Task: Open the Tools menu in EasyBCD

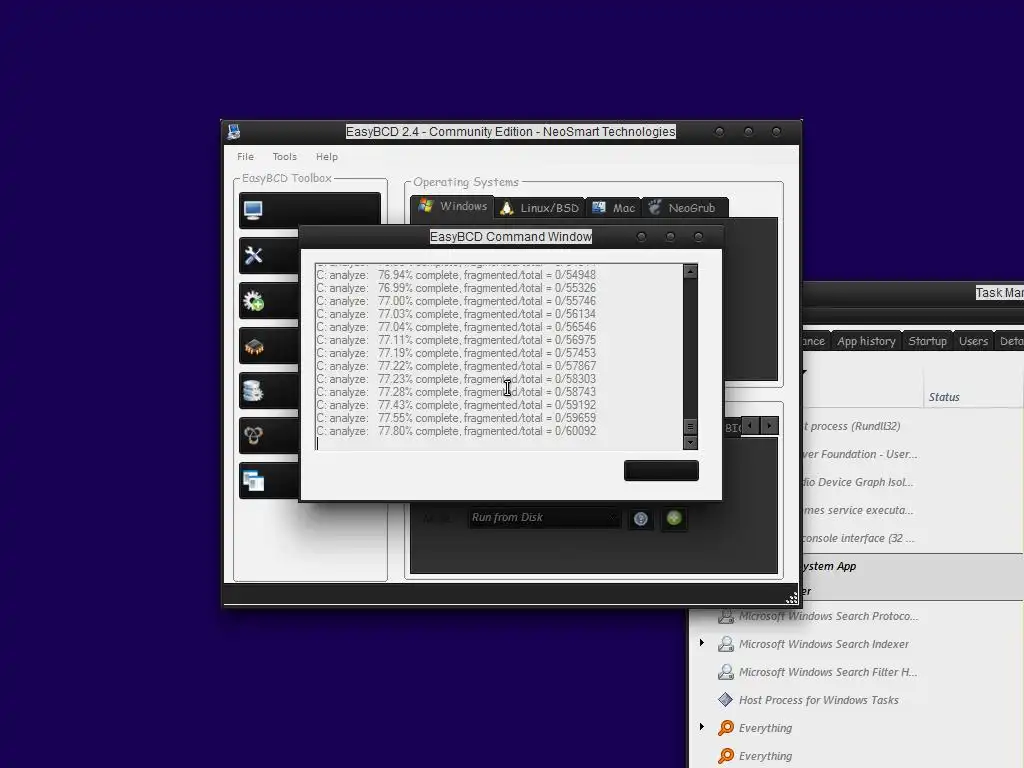Action: click(285, 157)
